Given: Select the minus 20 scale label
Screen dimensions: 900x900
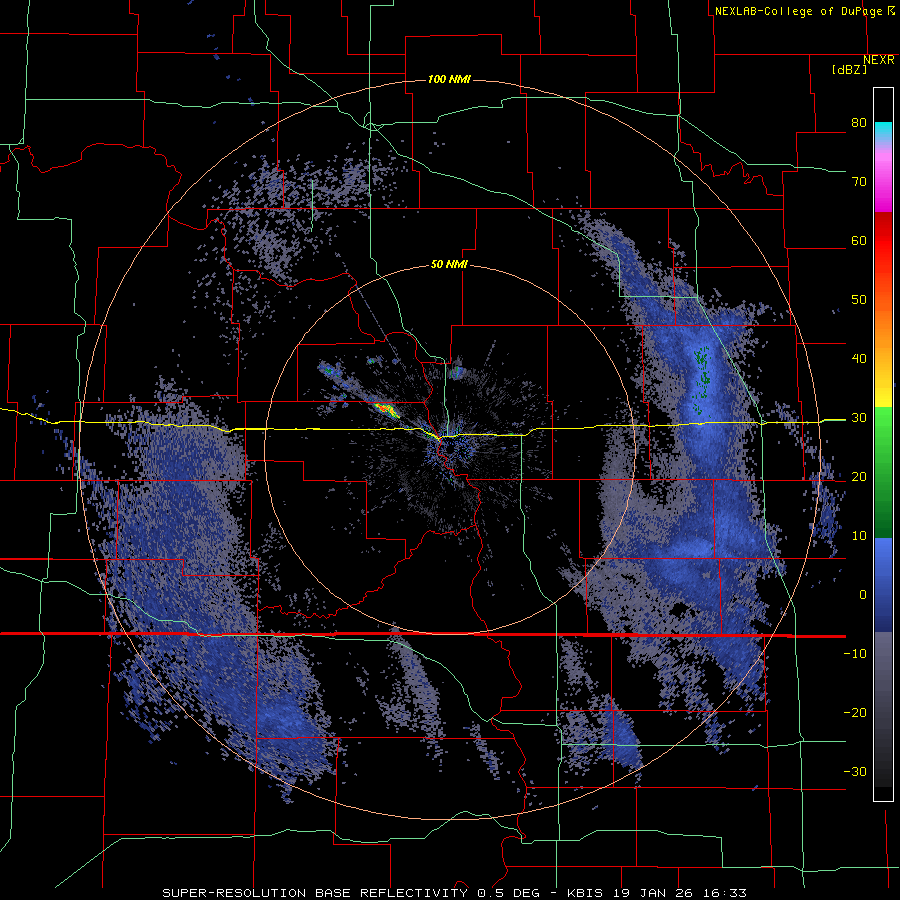Looking at the screenshot, I should pos(855,712).
